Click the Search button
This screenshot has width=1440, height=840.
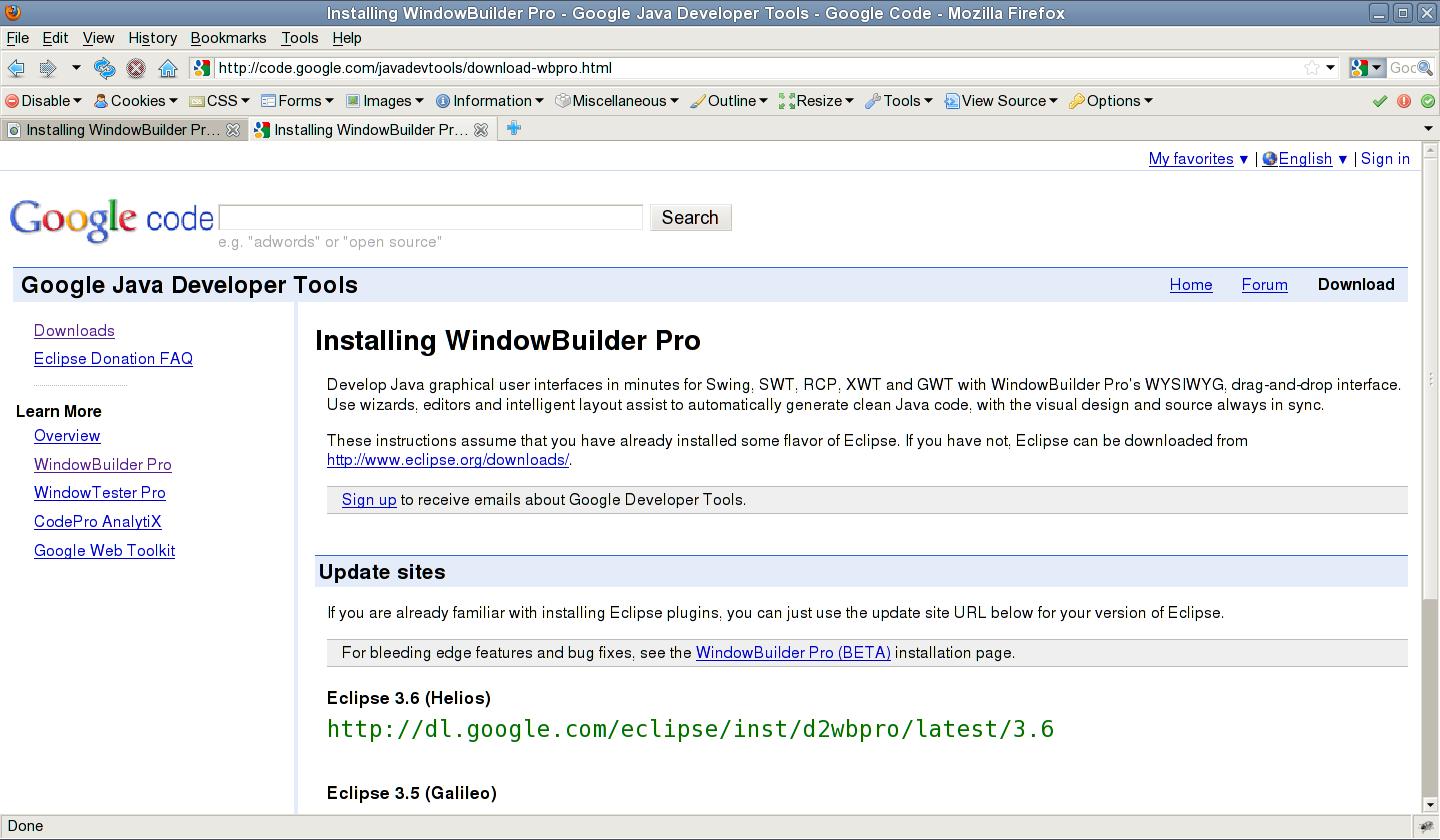click(690, 217)
